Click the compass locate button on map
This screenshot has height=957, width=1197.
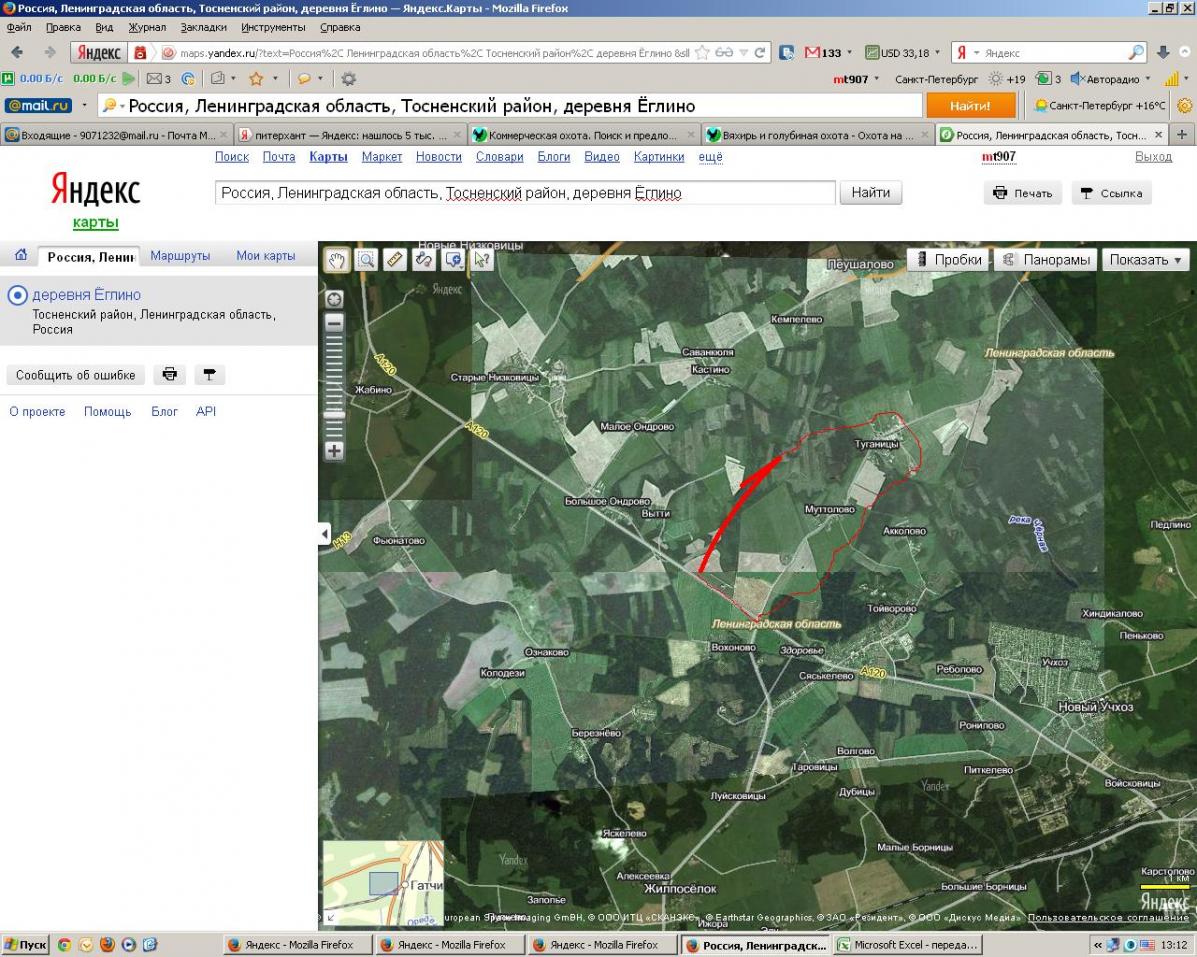334,299
